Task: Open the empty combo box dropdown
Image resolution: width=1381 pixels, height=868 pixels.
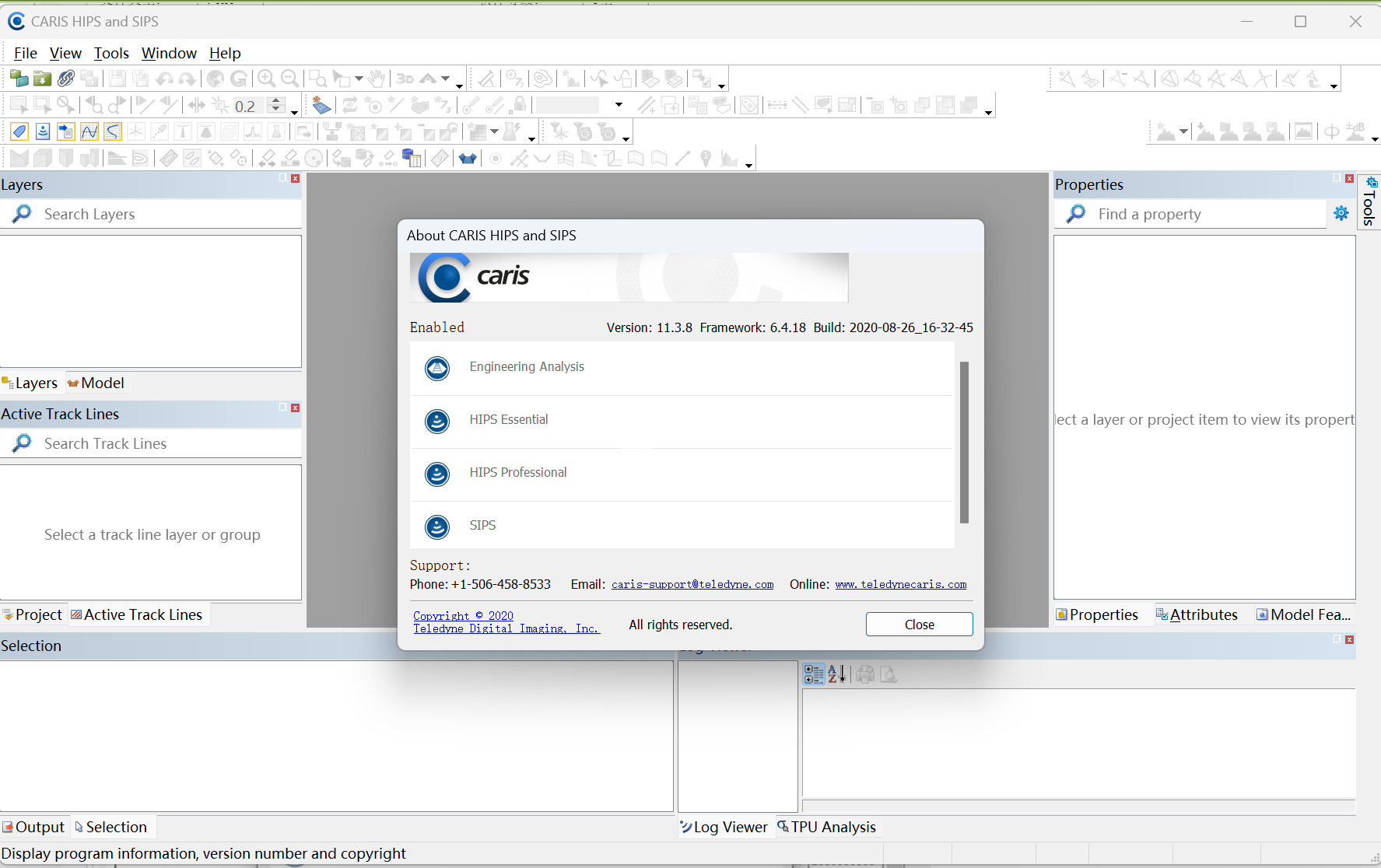Action: click(x=619, y=105)
